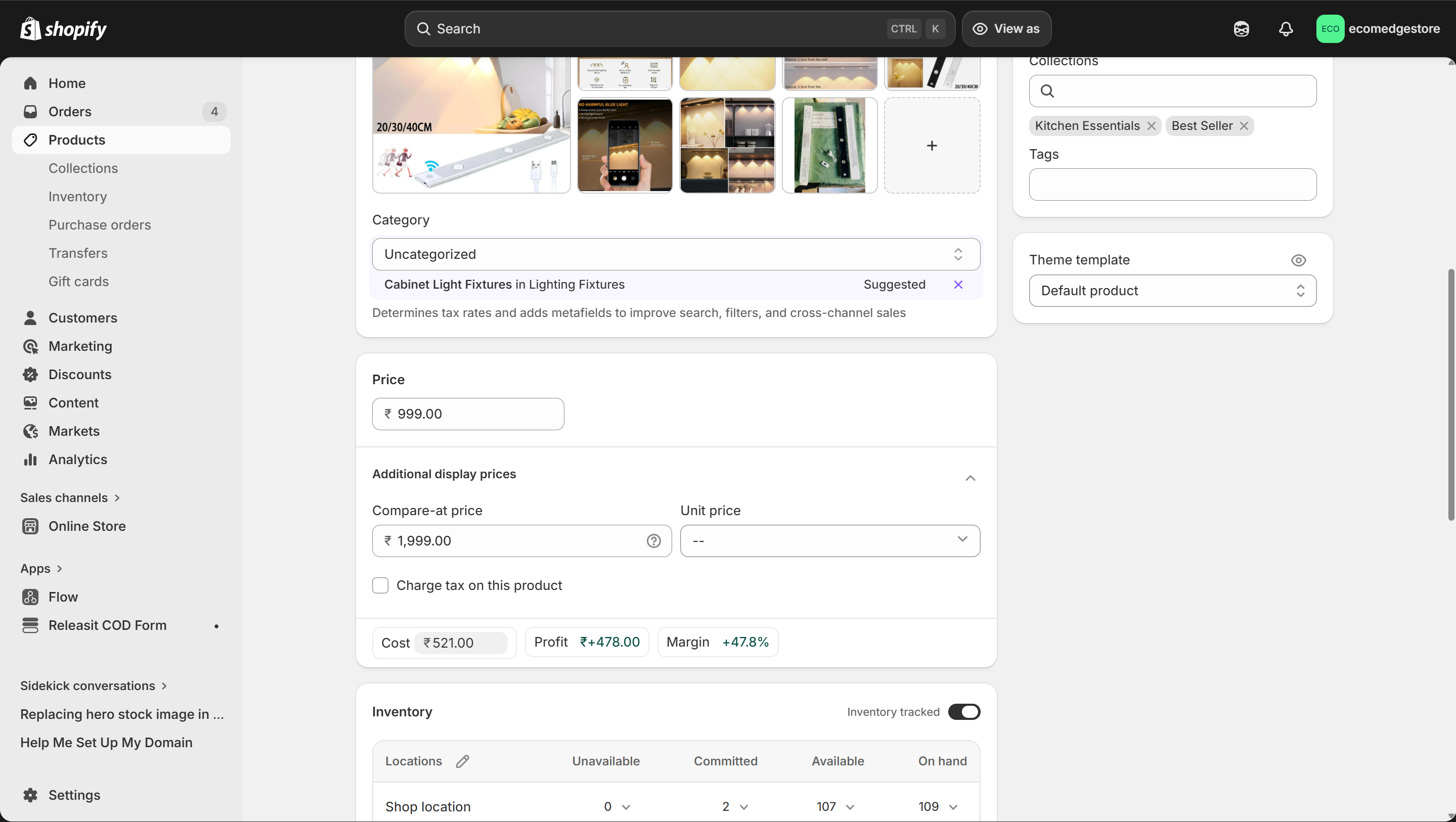Click the Collections search magnifier icon

click(x=1048, y=91)
